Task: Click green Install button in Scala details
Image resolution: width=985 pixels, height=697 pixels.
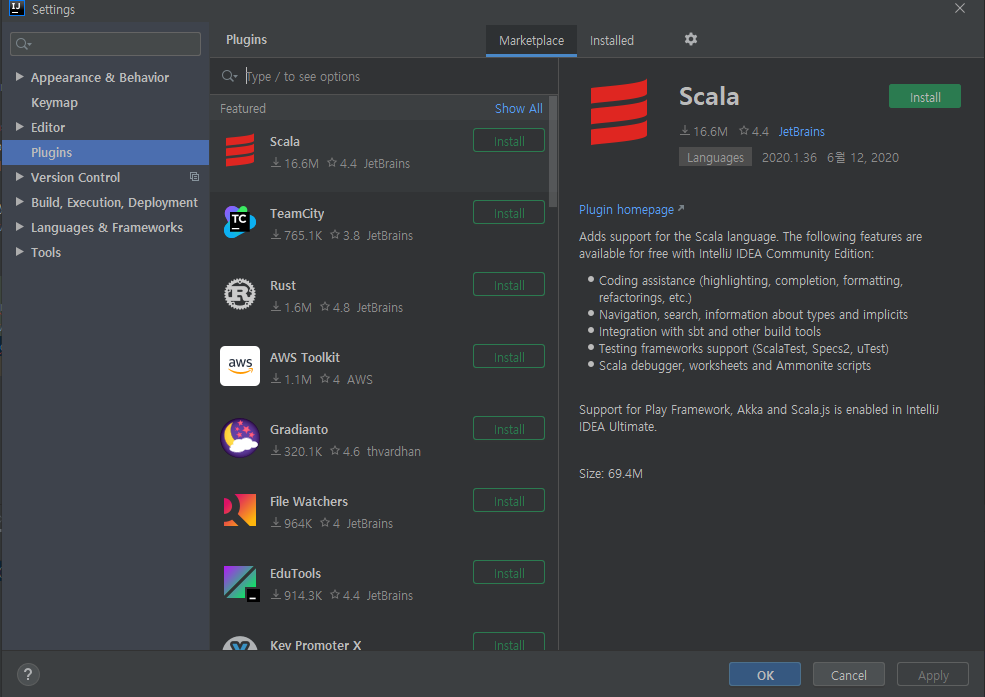Action: tap(925, 97)
